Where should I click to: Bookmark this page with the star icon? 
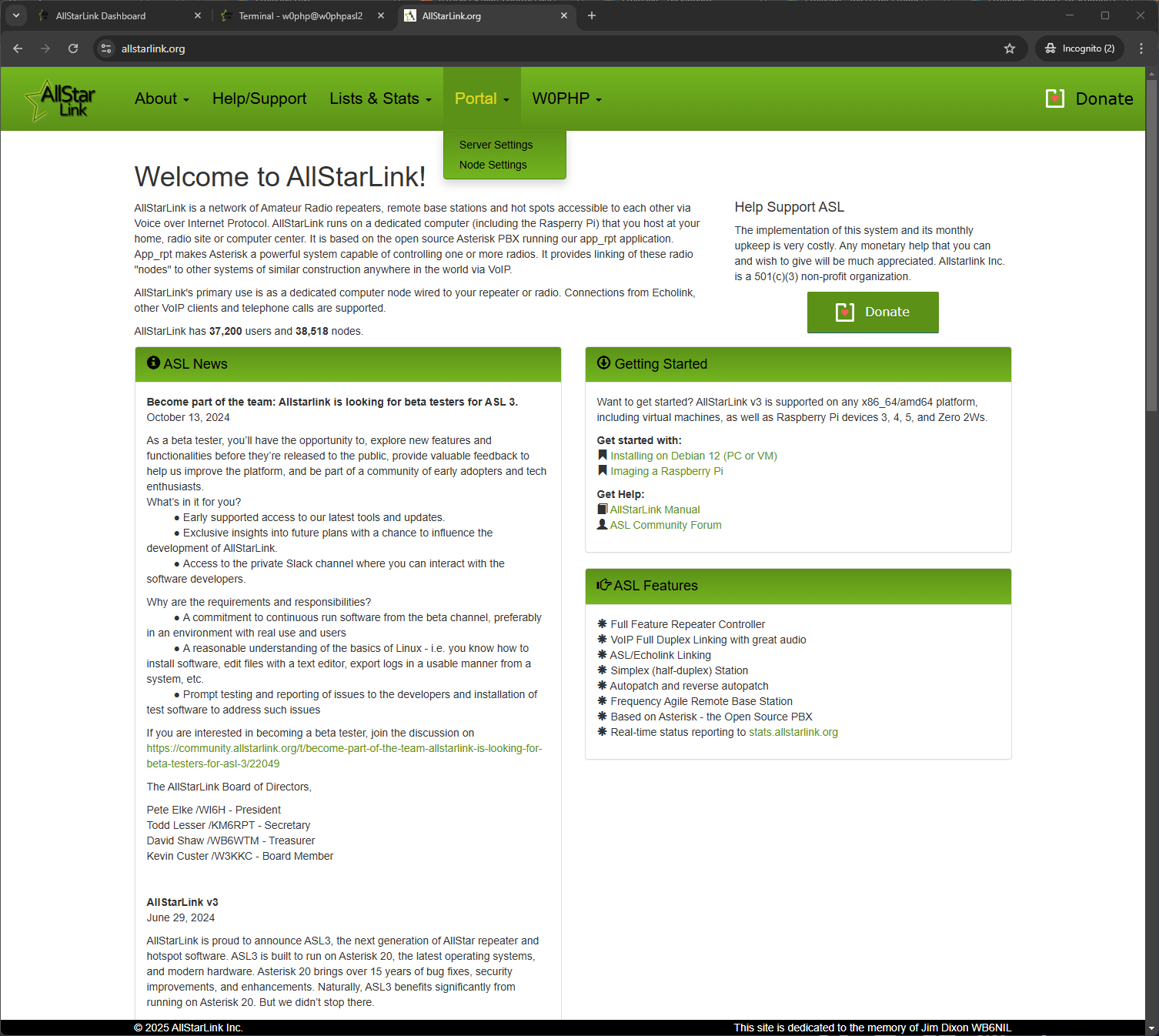coord(1009,48)
